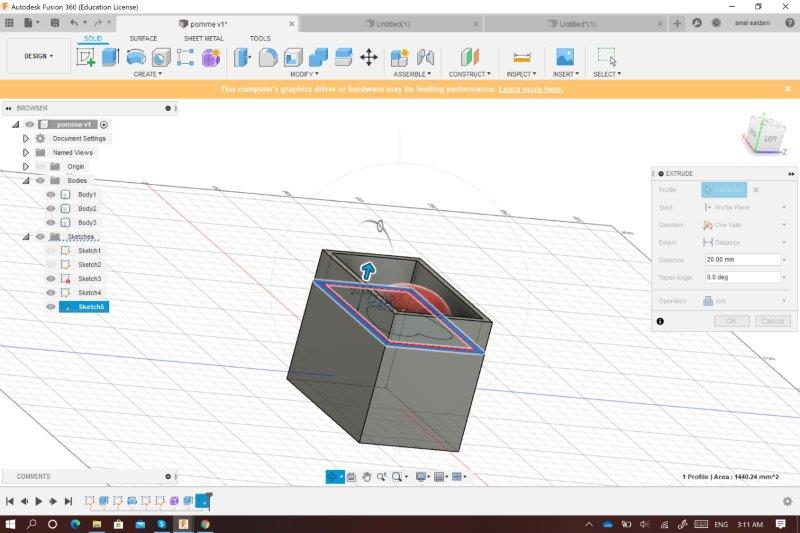Select the Revolve tool

(x=136, y=57)
